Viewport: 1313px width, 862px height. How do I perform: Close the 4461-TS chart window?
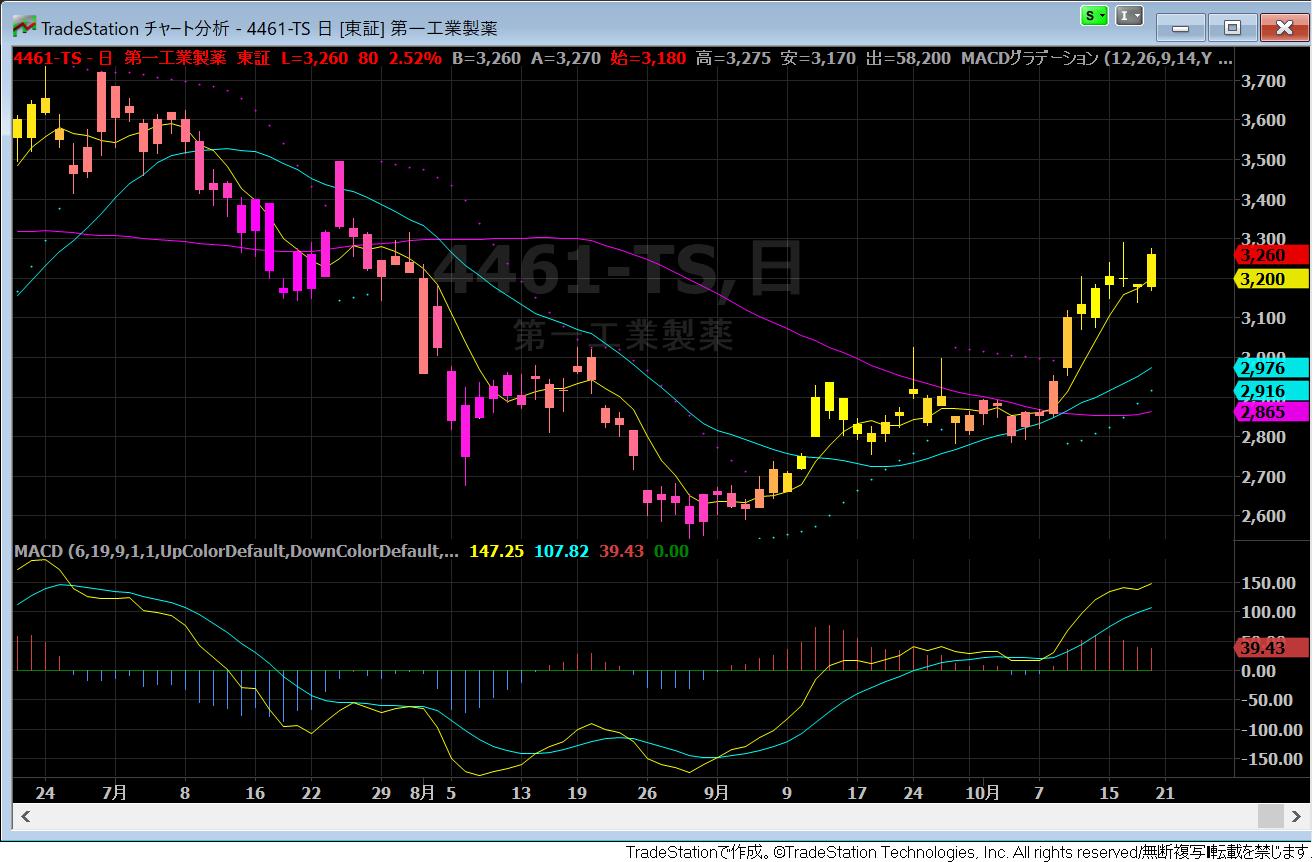1284,27
